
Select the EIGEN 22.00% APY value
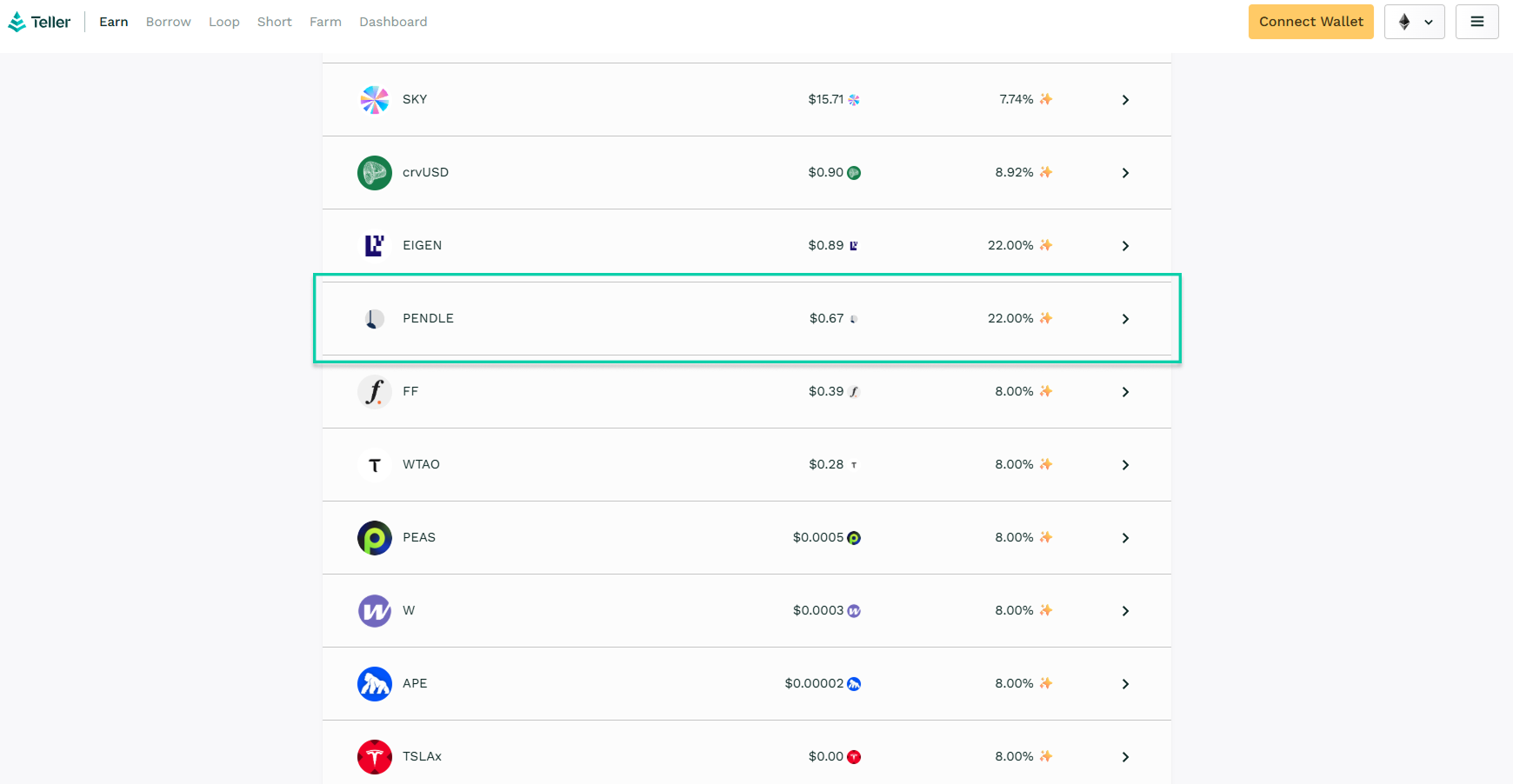click(x=1010, y=245)
